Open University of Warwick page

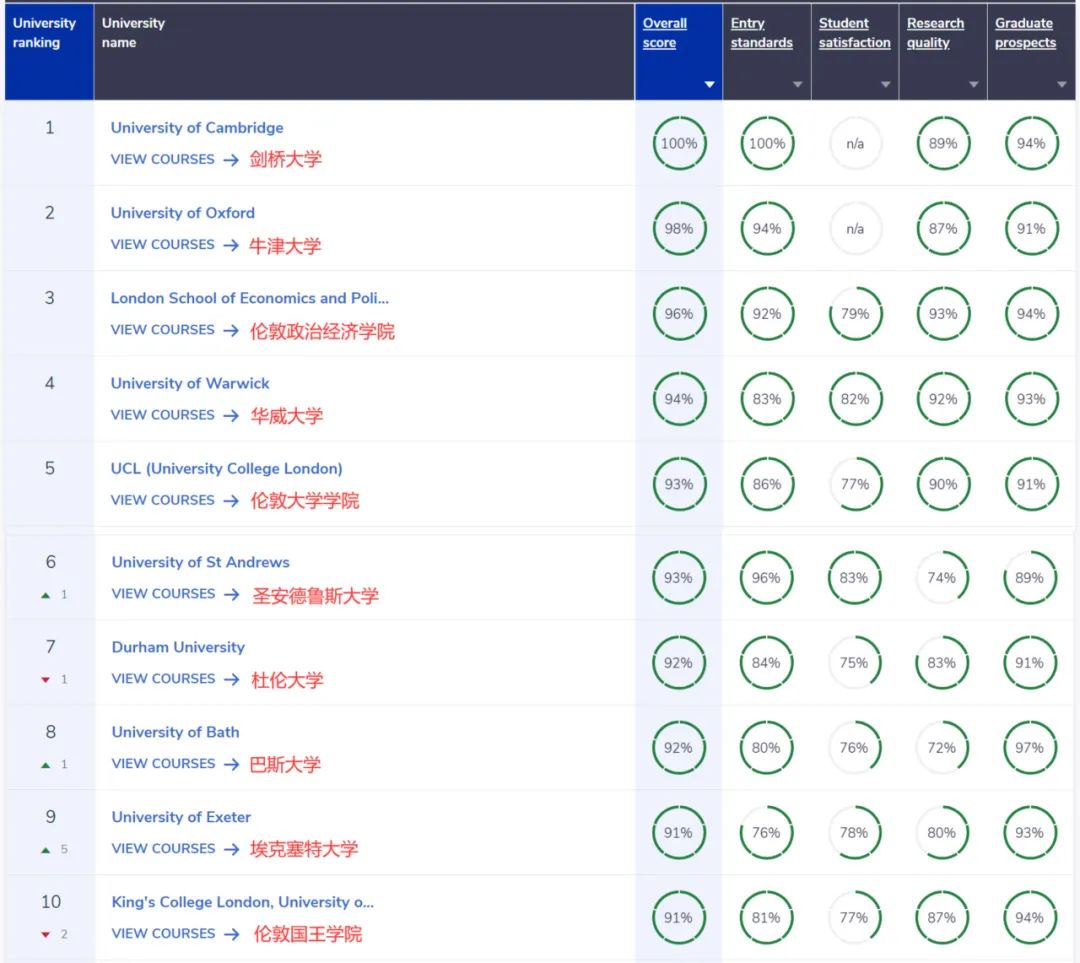point(190,383)
